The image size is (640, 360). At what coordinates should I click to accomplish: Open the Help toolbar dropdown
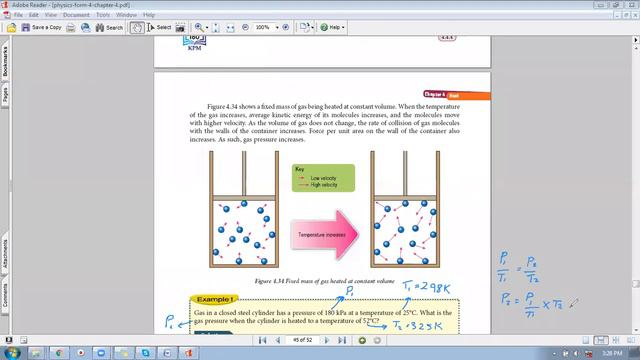pos(333,27)
